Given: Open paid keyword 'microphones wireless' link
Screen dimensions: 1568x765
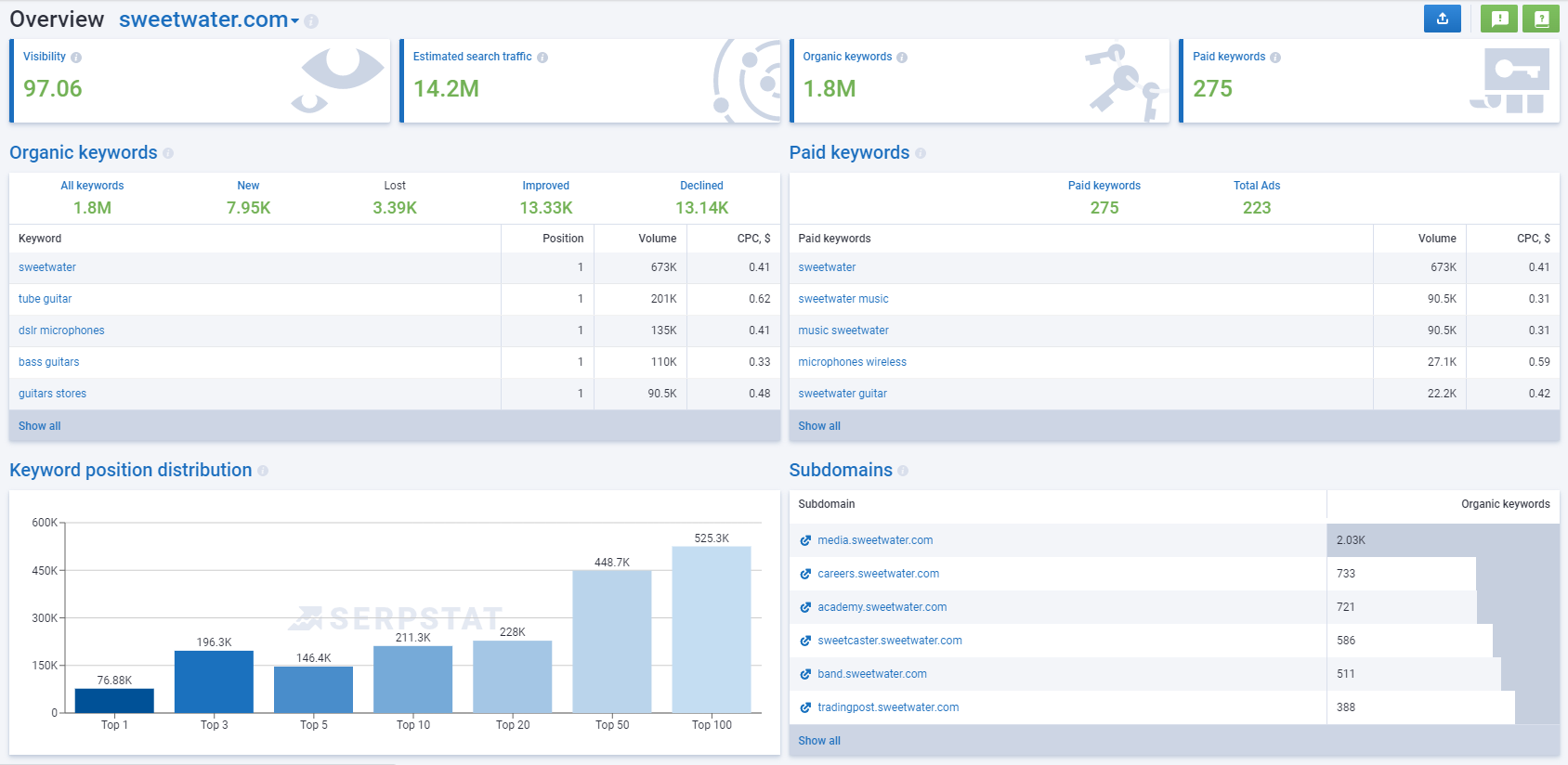Looking at the screenshot, I should (x=853, y=362).
